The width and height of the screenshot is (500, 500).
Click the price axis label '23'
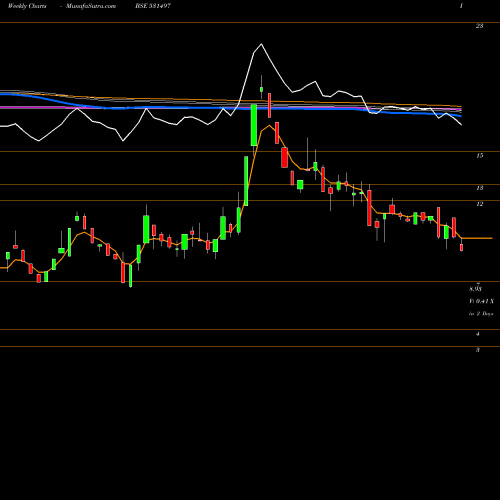point(479,26)
